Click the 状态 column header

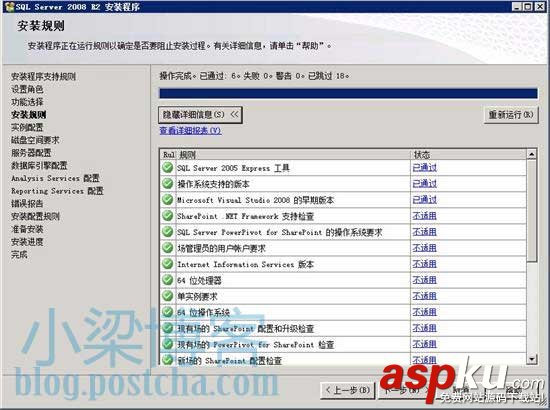coord(469,154)
